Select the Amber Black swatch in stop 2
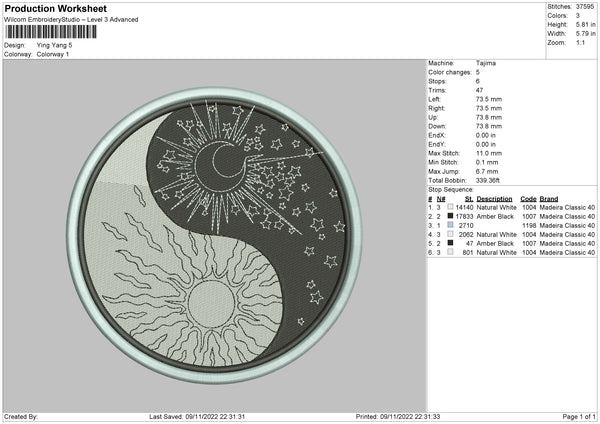The image size is (600, 424). (x=451, y=216)
